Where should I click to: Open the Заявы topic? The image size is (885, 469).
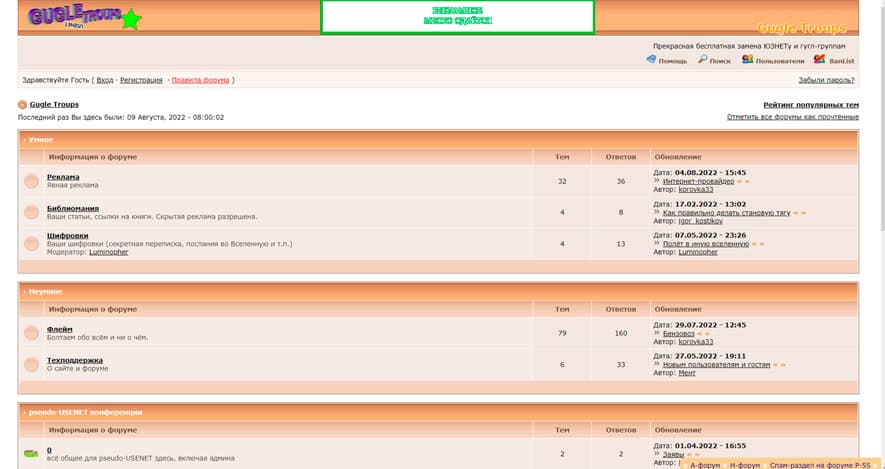(x=673, y=454)
